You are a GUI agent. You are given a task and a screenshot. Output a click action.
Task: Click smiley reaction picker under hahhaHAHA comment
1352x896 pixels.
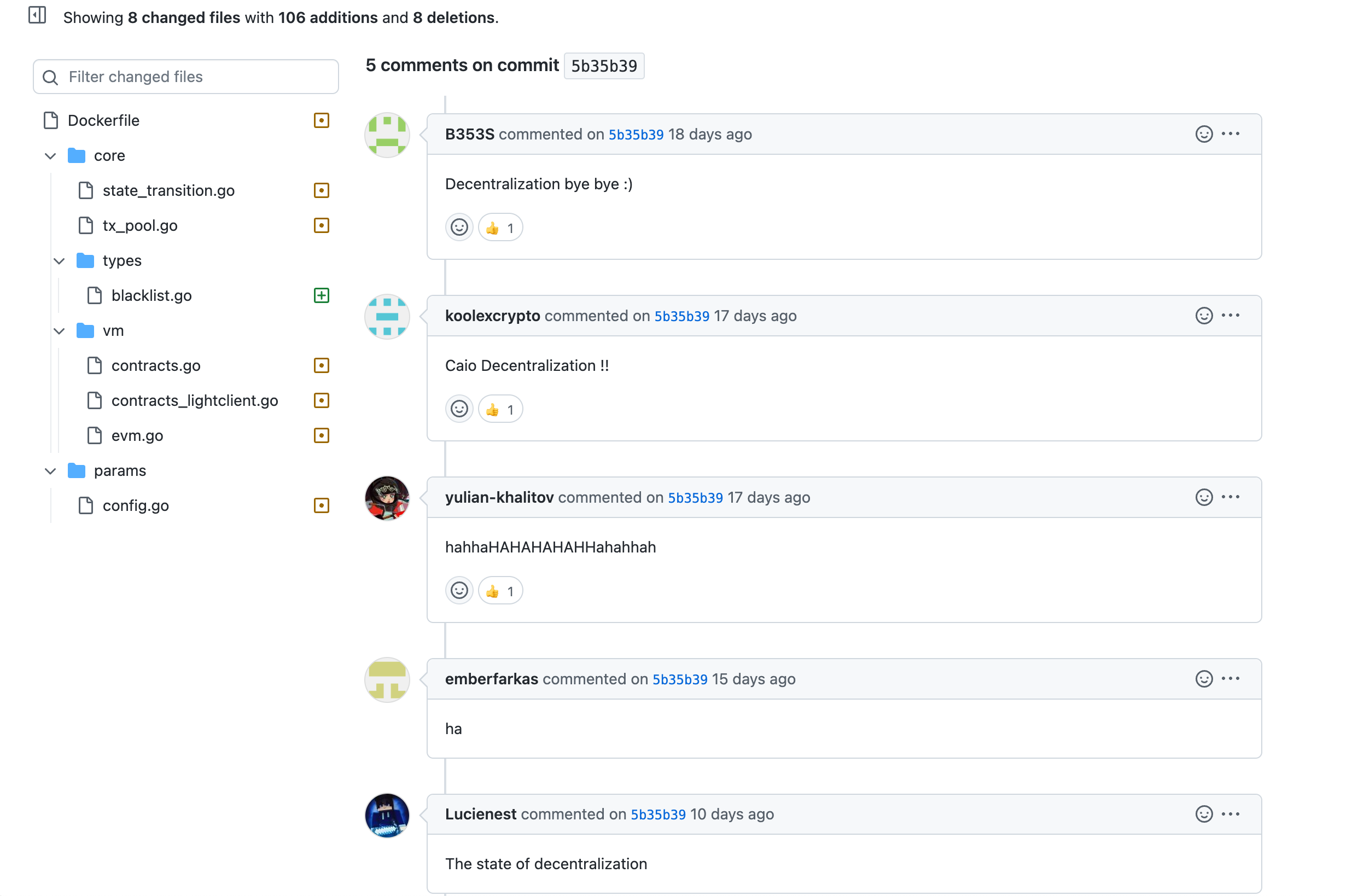[x=459, y=591]
